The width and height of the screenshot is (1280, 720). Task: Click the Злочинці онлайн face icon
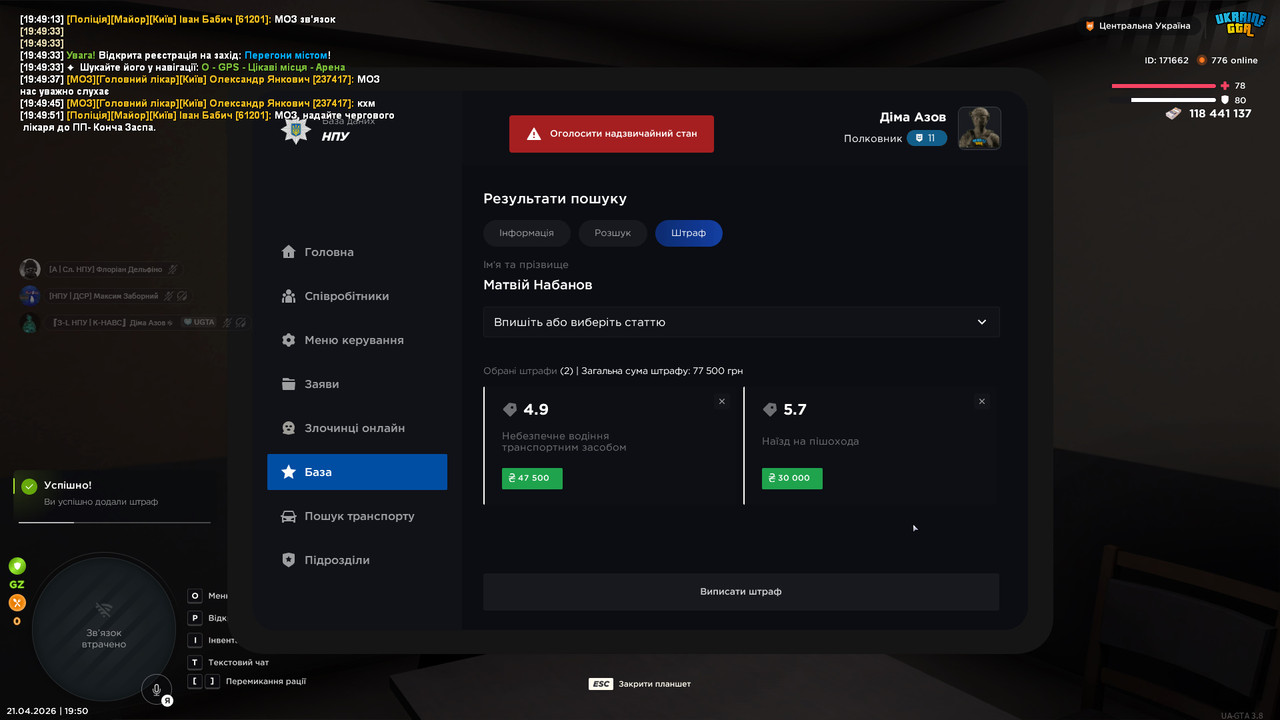click(x=289, y=428)
